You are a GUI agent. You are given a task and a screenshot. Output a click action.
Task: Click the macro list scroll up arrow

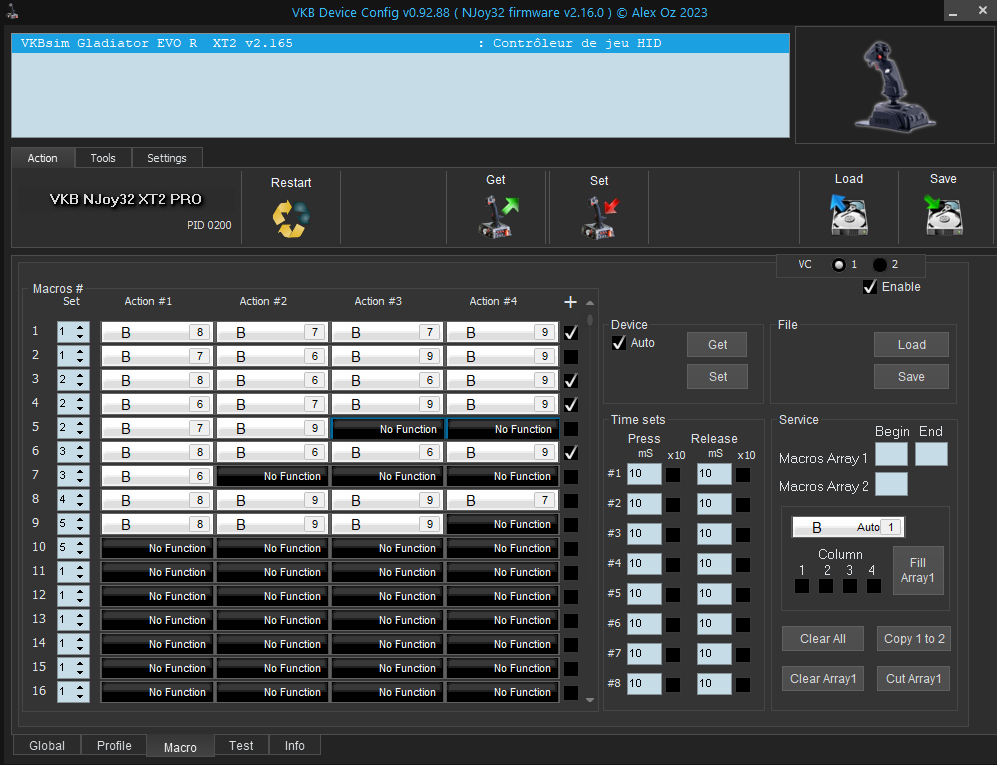tap(590, 303)
